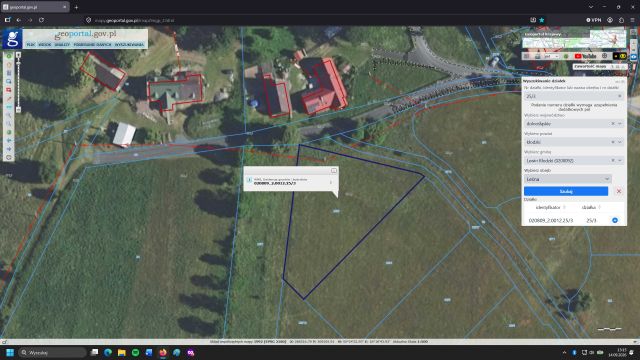The width and height of the screenshot is (640, 360).
Task: Open the browser extensions icon
Action: [621, 20]
